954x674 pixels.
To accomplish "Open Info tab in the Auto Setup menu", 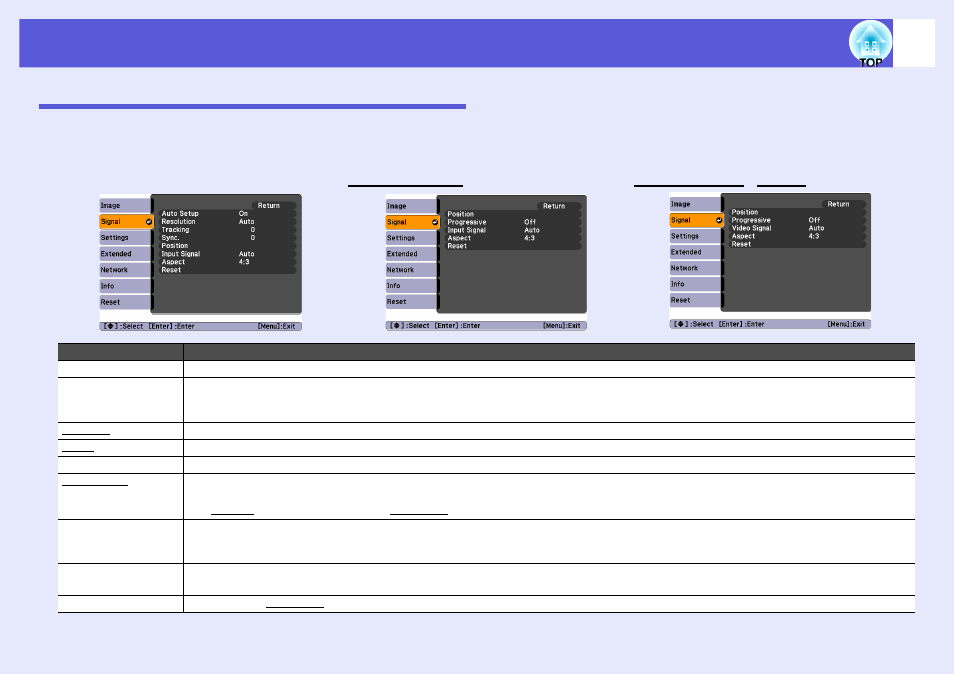I will point(125,286).
